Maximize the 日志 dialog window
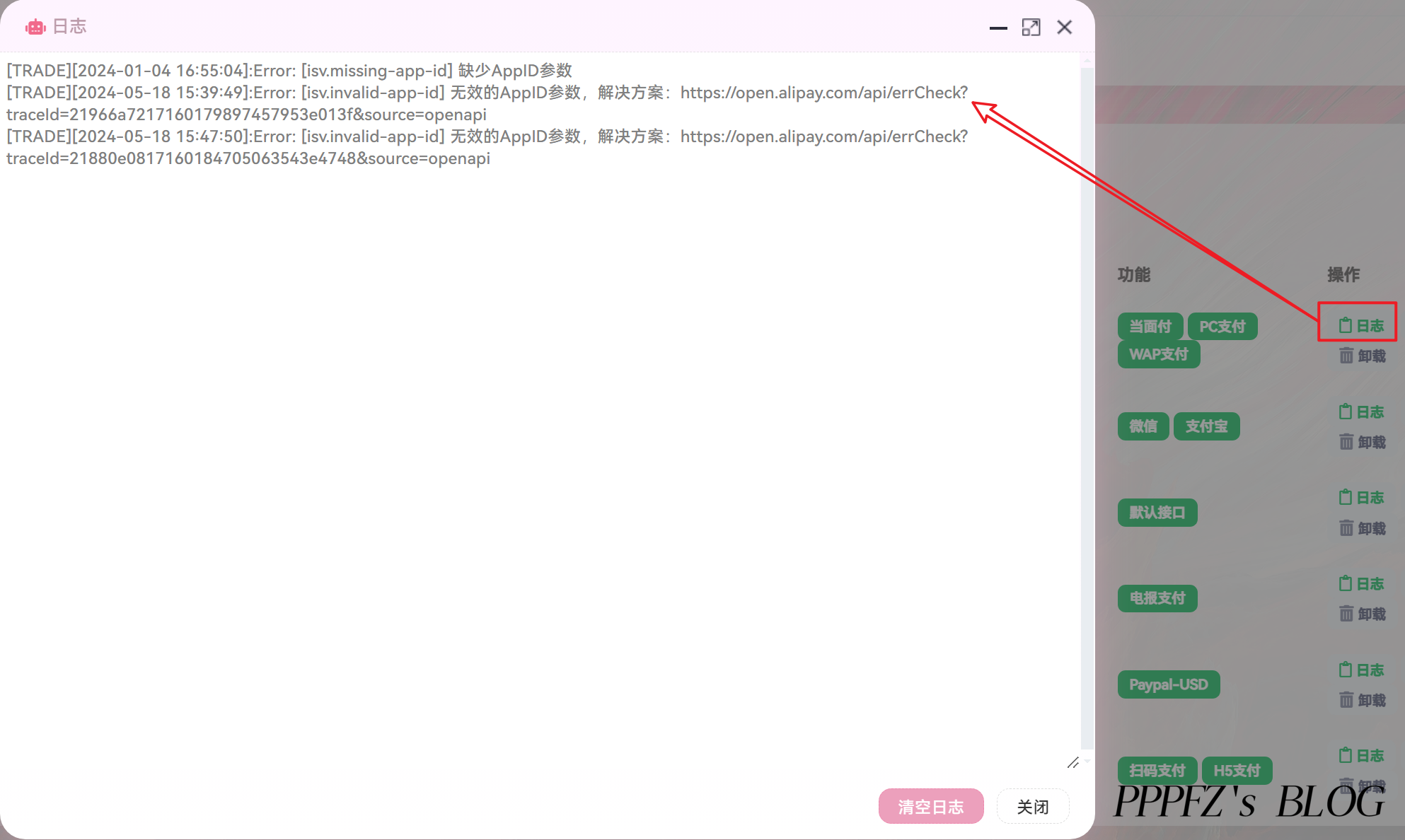 (x=1031, y=28)
